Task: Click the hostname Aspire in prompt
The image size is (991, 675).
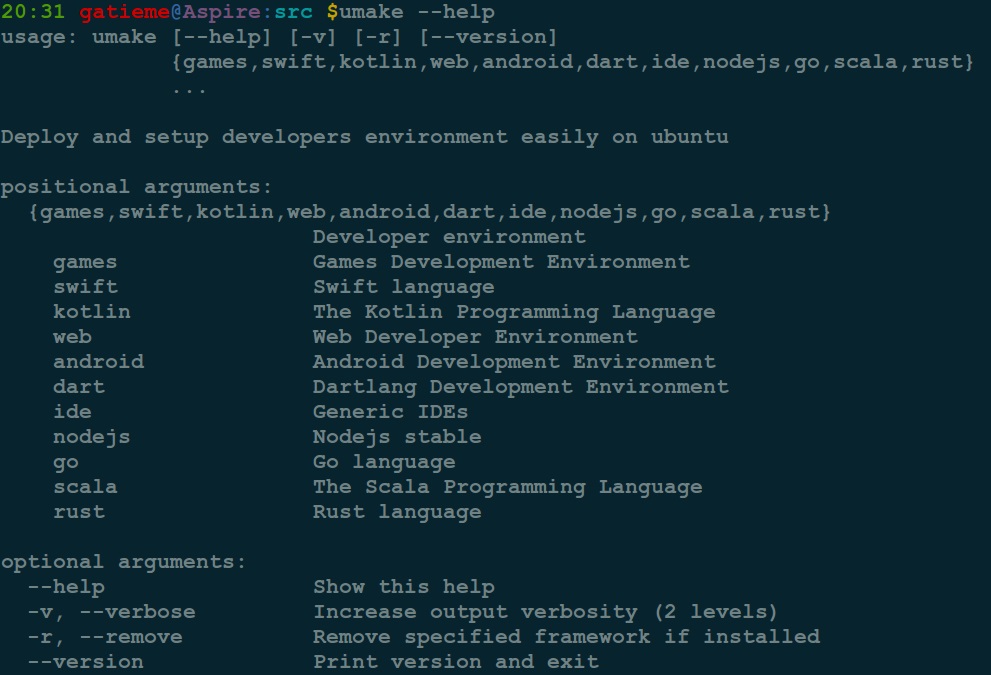Action: [x=214, y=12]
